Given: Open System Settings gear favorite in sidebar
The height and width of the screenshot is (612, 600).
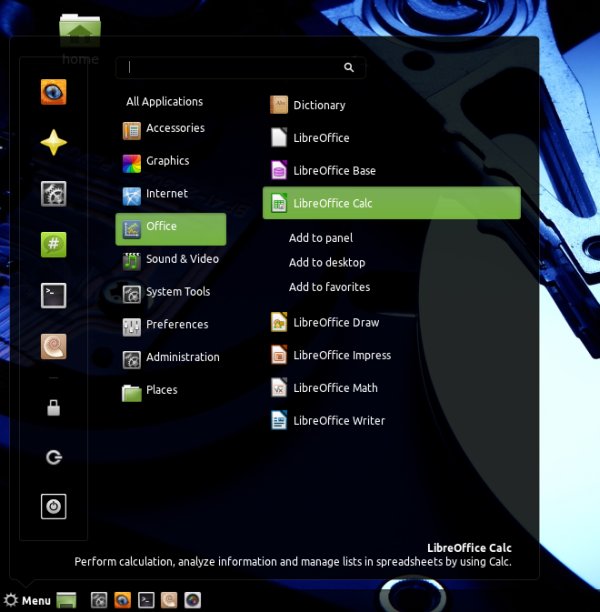Looking at the screenshot, I should [53, 194].
